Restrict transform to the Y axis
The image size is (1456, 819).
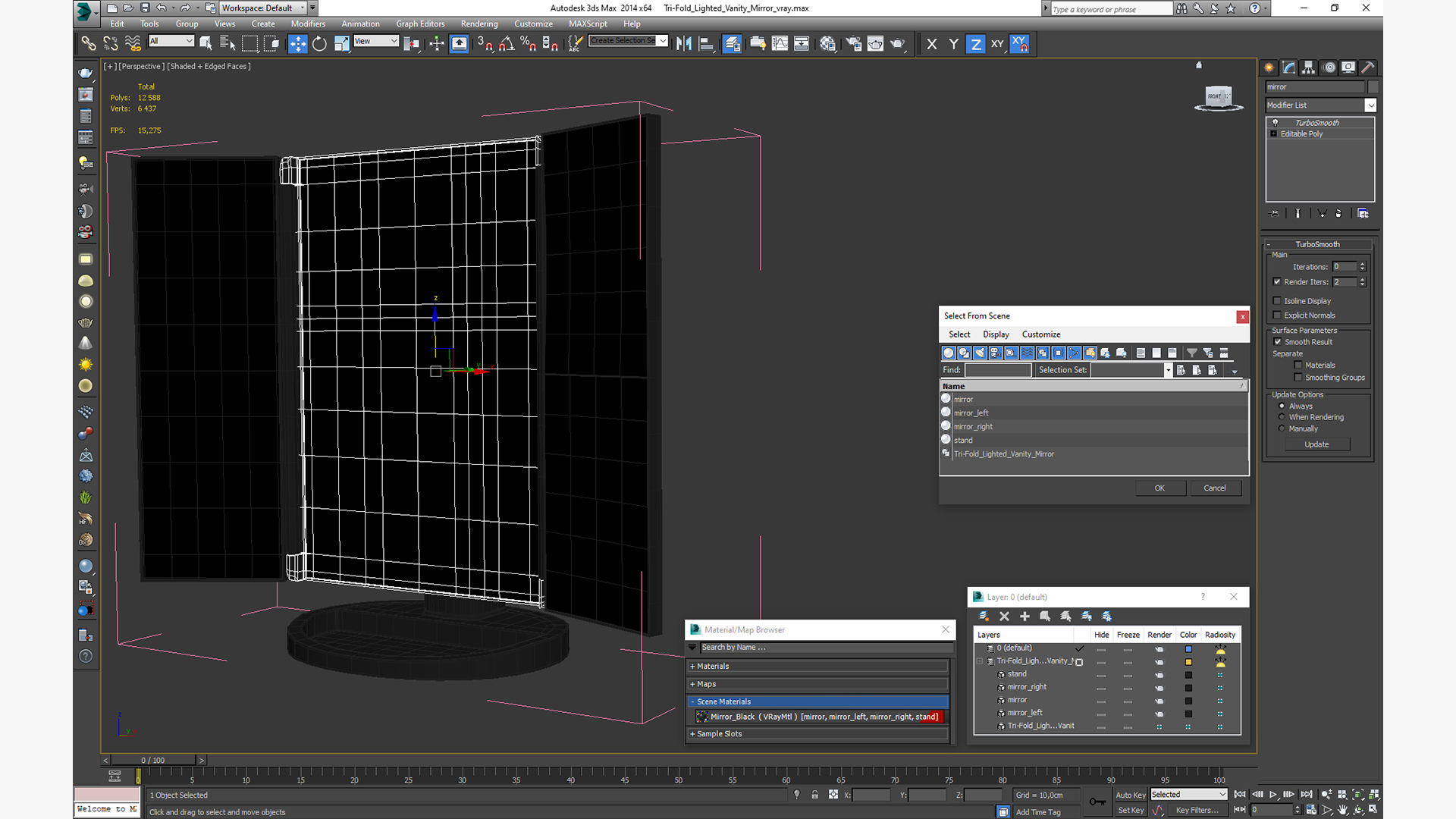coord(953,44)
